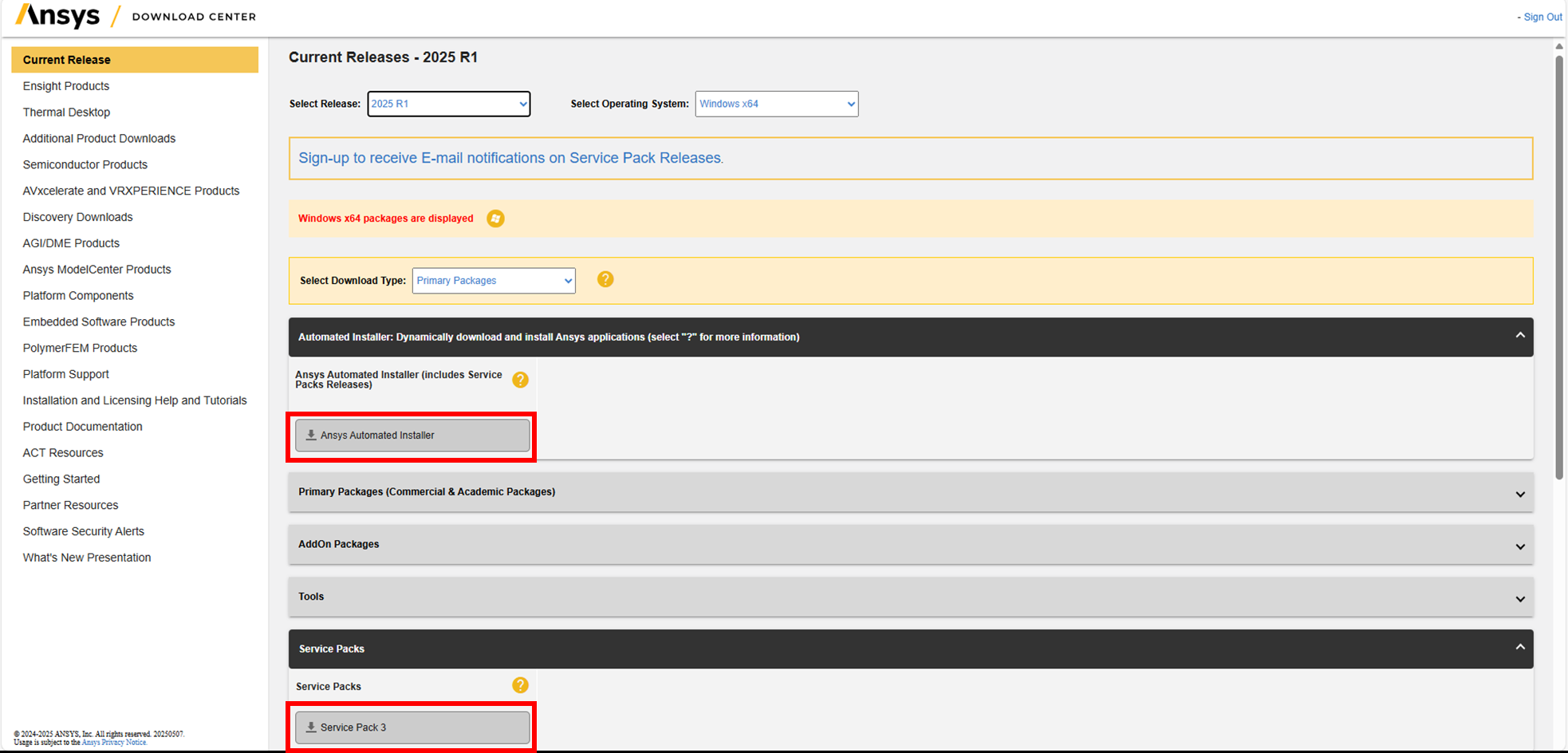Open the Select Download Type dropdown
1568x753 pixels.
(494, 281)
